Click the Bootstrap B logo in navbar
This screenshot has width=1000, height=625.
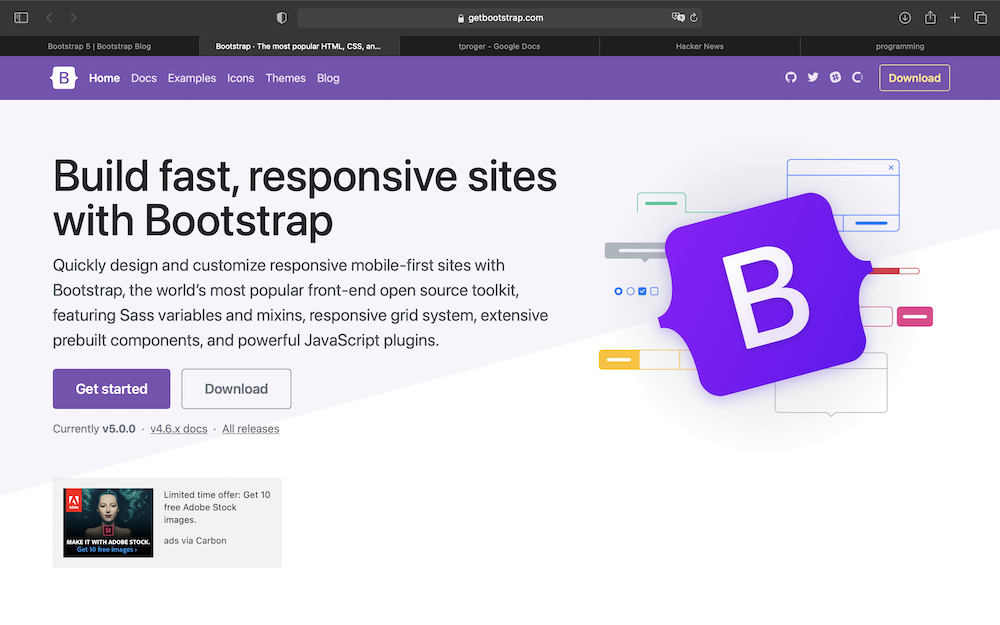tap(64, 78)
